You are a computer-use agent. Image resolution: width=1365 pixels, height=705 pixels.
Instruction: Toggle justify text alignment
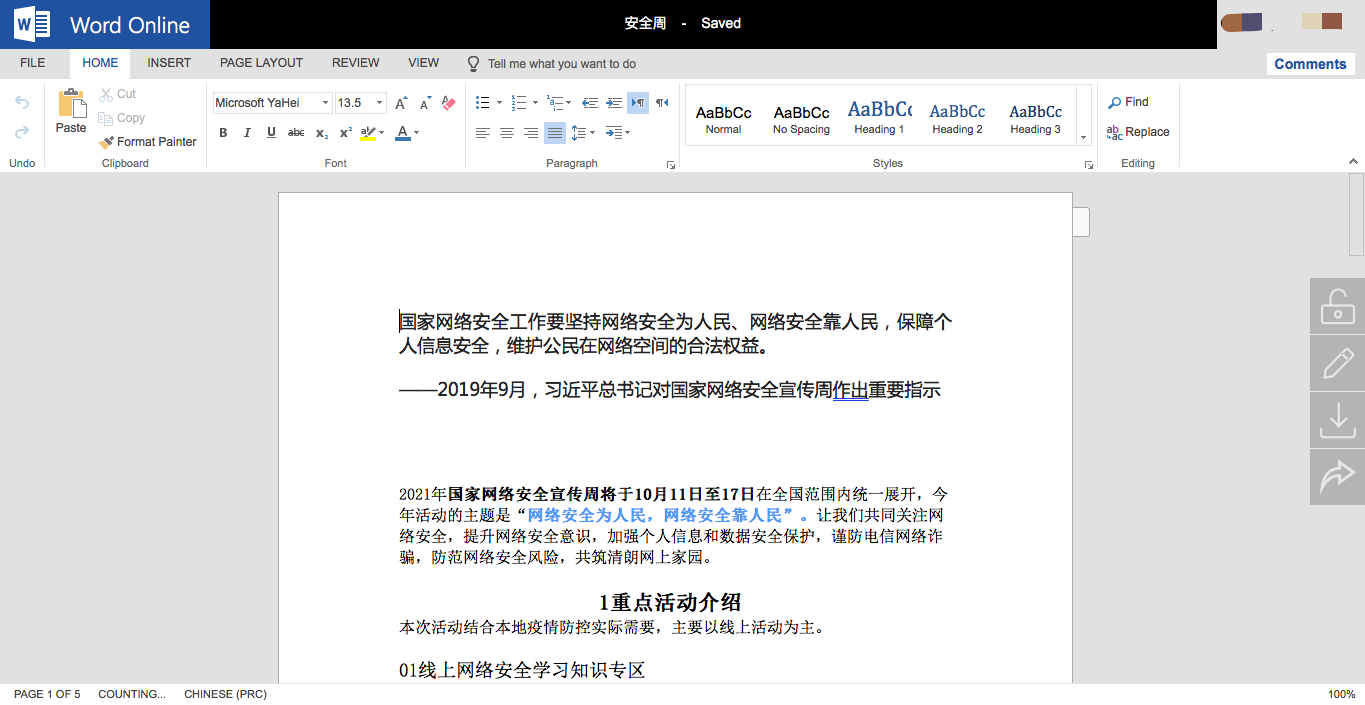coord(554,133)
